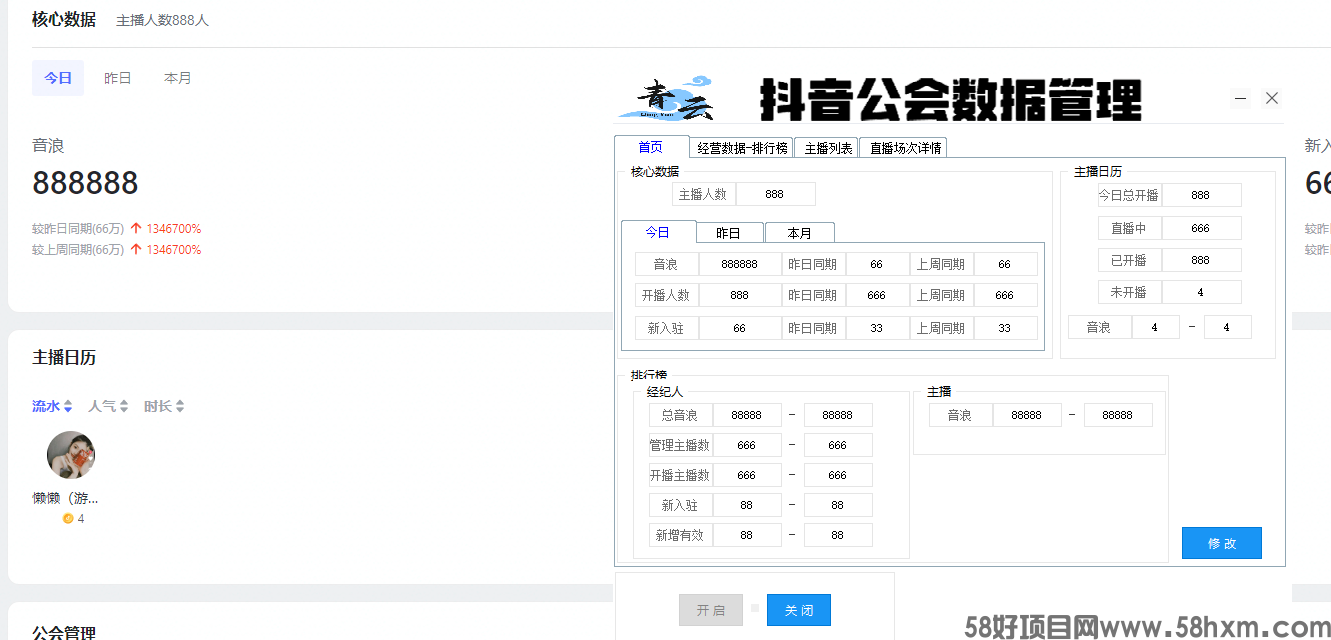
Task: Click the 关闭 button
Action: pos(799,610)
